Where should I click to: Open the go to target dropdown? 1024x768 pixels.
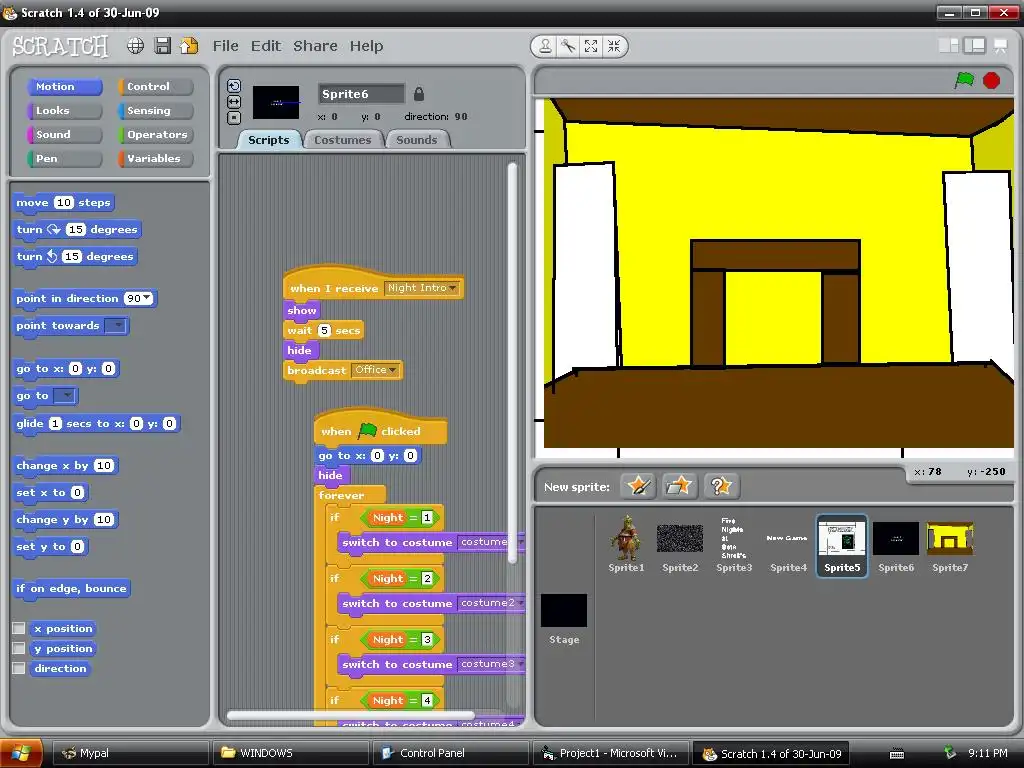(x=64, y=396)
